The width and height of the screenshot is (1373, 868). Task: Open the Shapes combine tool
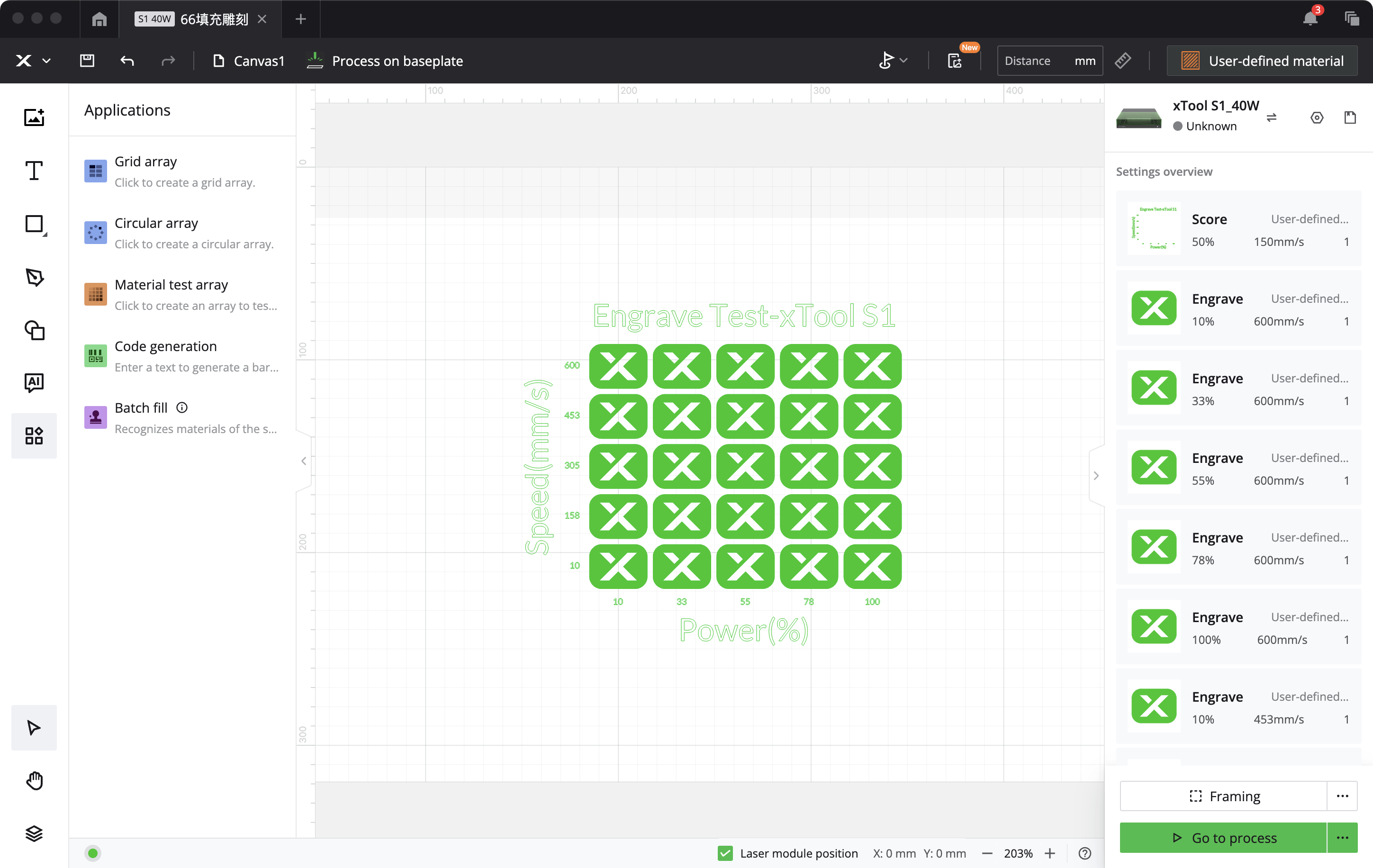[x=34, y=330]
